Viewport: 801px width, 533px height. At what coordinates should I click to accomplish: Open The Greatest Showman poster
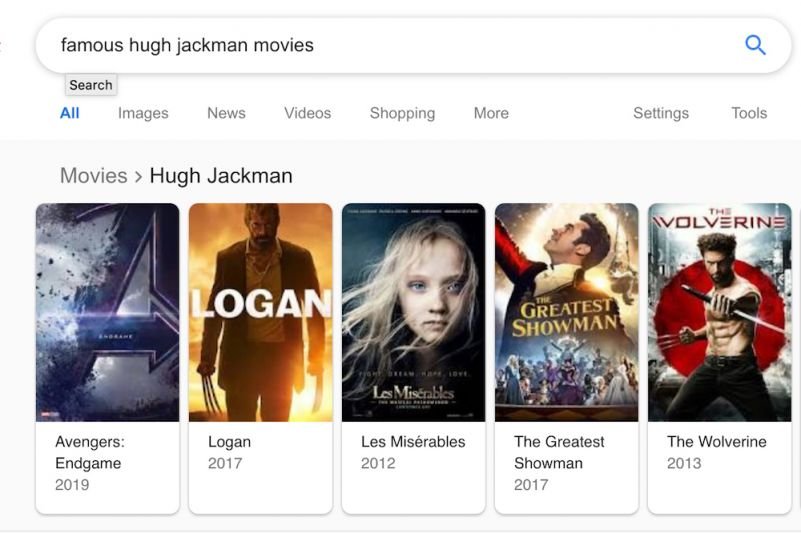pos(566,312)
